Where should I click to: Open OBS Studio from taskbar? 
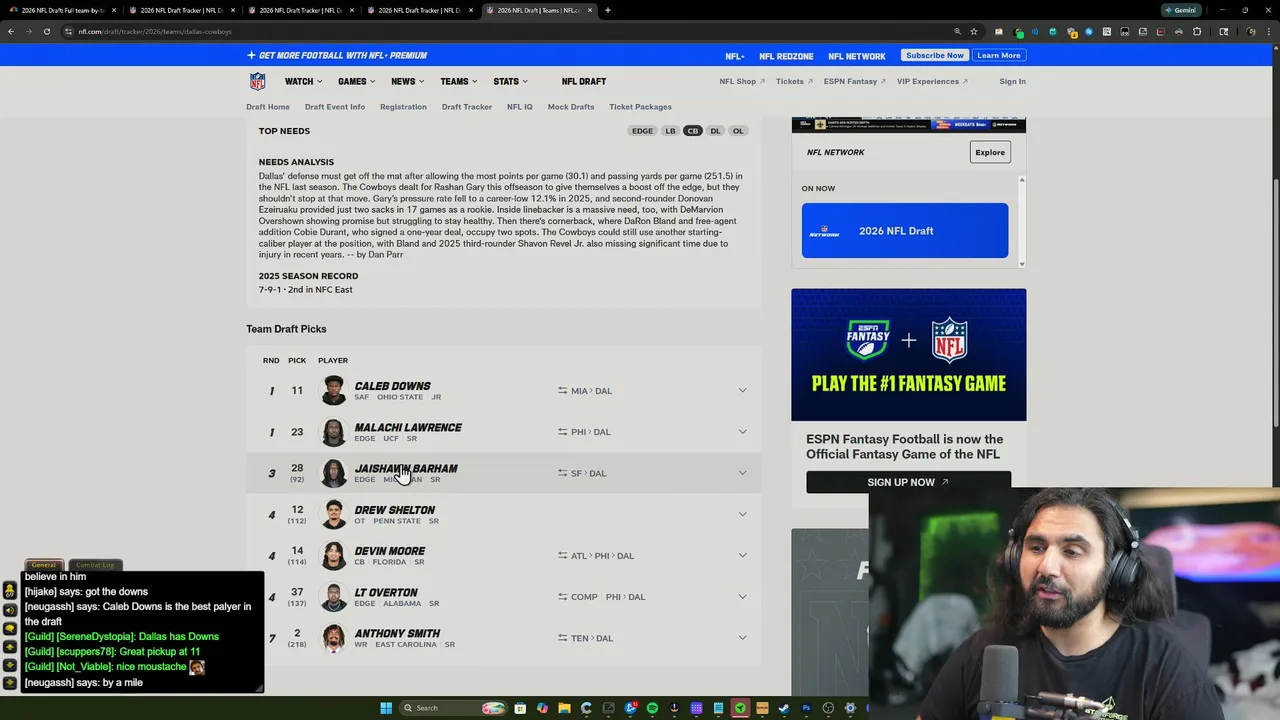point(828,708)
